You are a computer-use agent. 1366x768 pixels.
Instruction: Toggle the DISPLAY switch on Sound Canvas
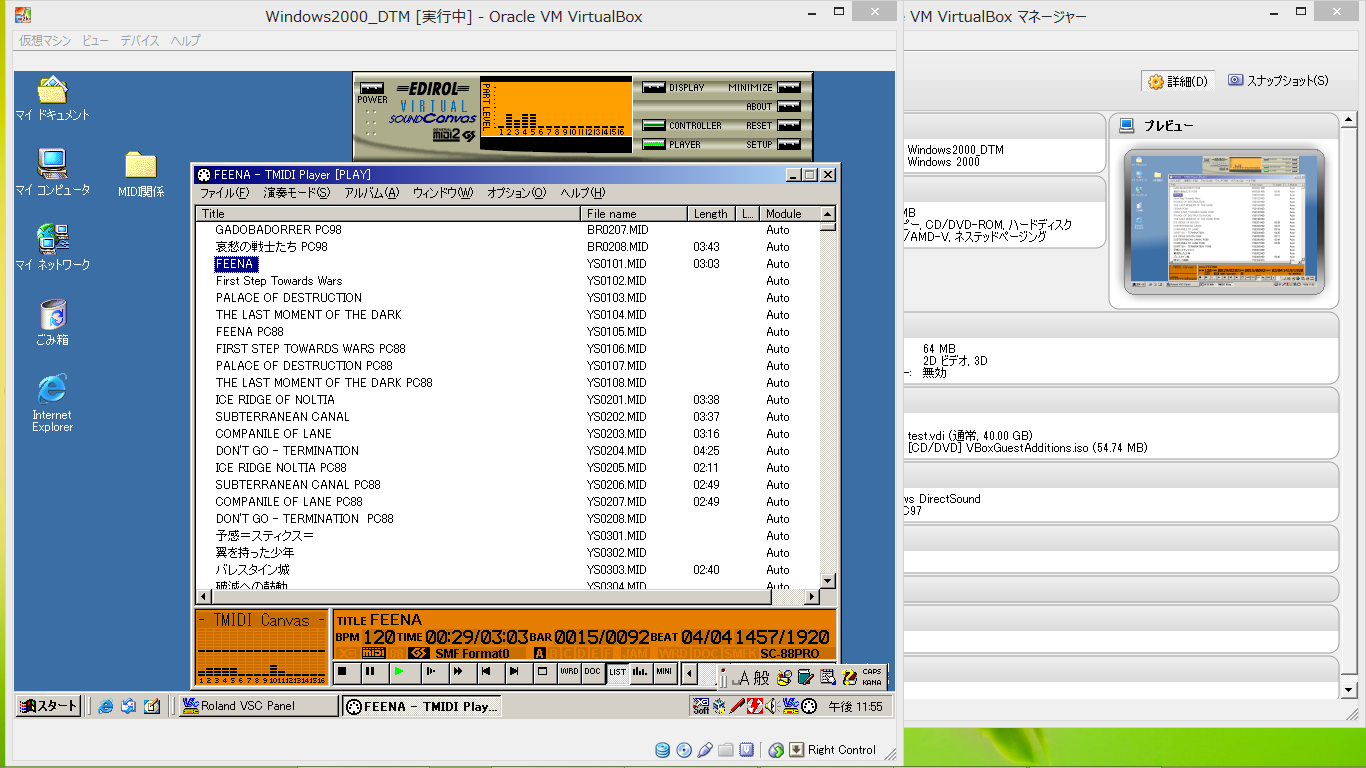pos(654,87)
